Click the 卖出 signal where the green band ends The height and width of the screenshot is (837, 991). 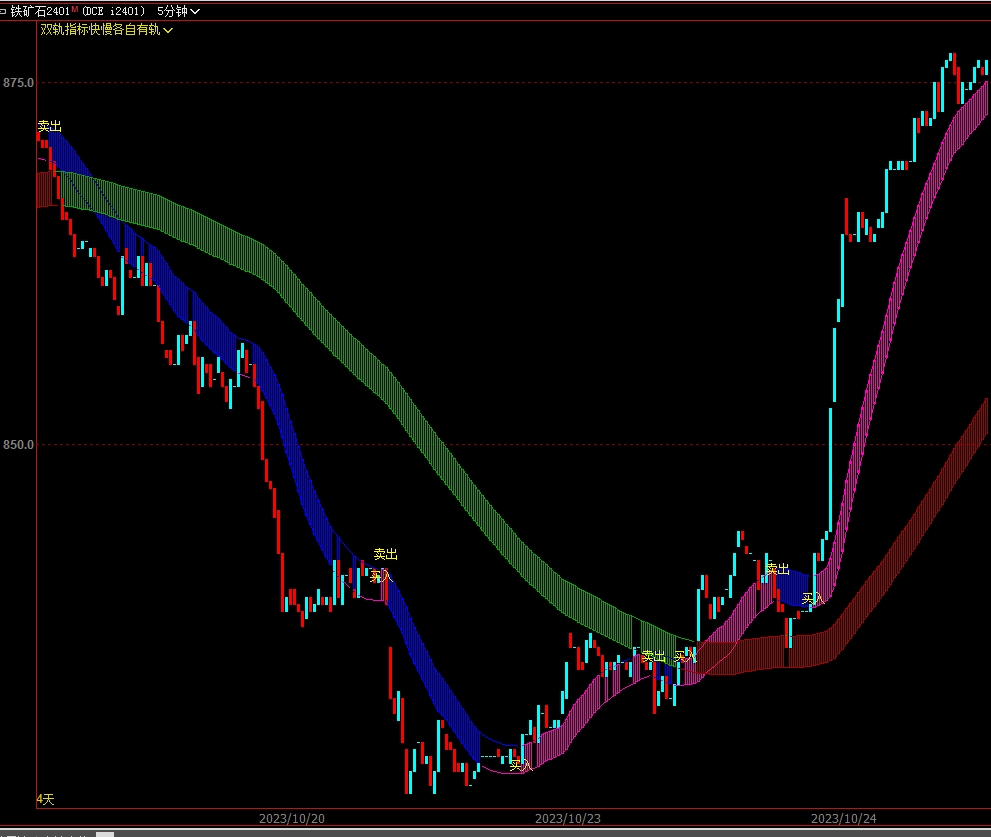pyautogui.click(x=653, y=656)
